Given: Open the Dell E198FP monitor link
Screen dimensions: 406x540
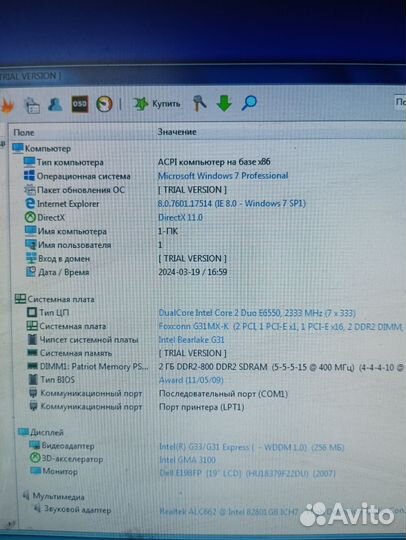Looking at the screenshot, I should tap(247, 473).
